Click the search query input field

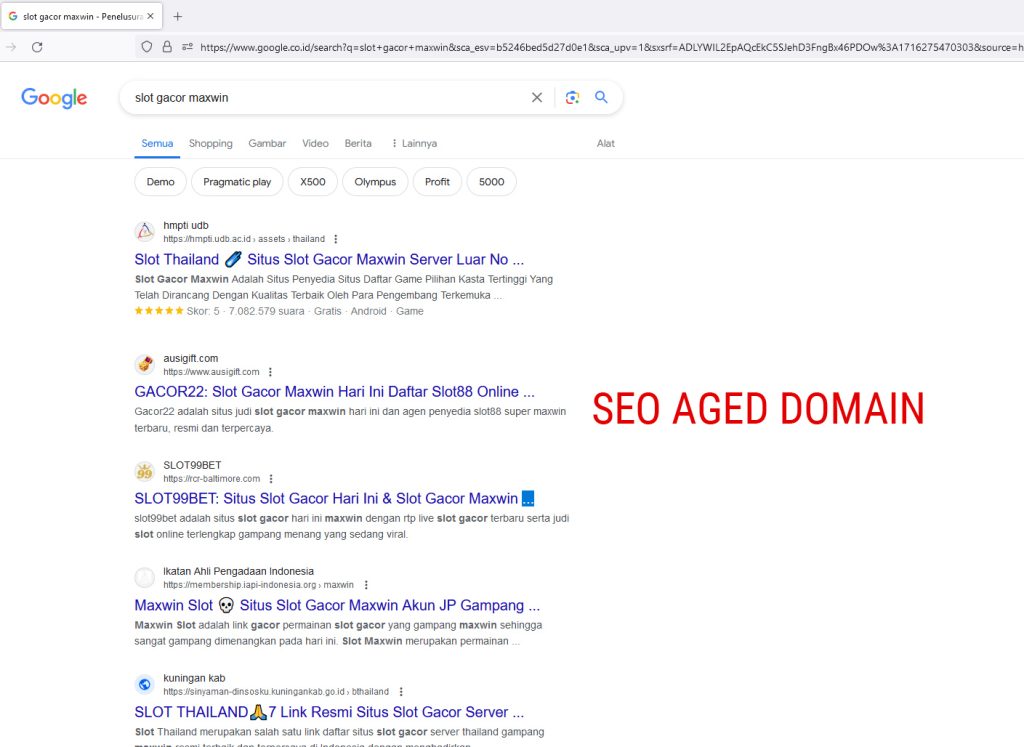[x=327, y=97]
